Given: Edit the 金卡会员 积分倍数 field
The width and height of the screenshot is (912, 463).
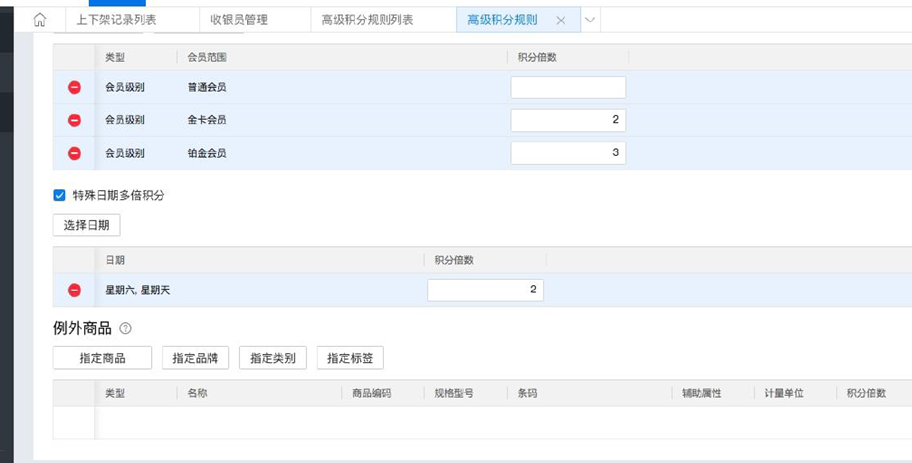Looking at the screenshot, I should point(568,120).
